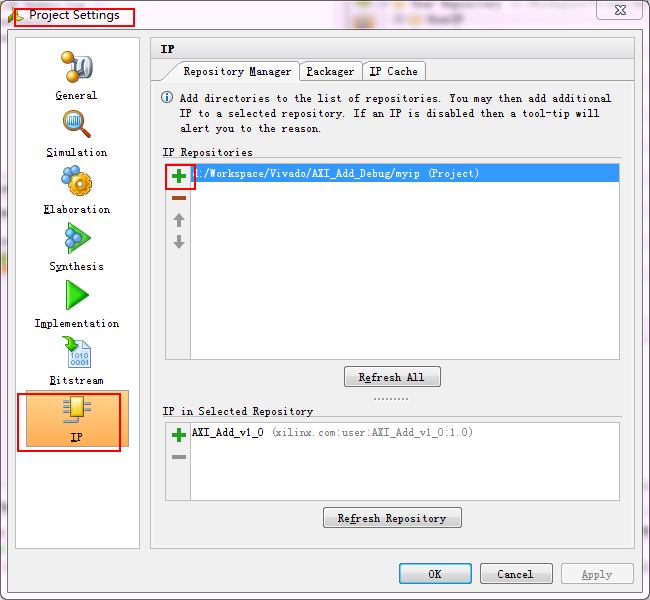Go to Synthesis settings

pyautogui.click(x=77, y=247)
